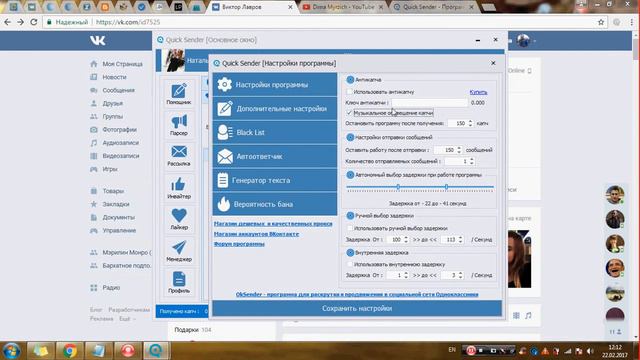The width and height of the screenshot is (640, 360).
Task: Open the Генератор текста section
Action: click(x=275, y=180)
